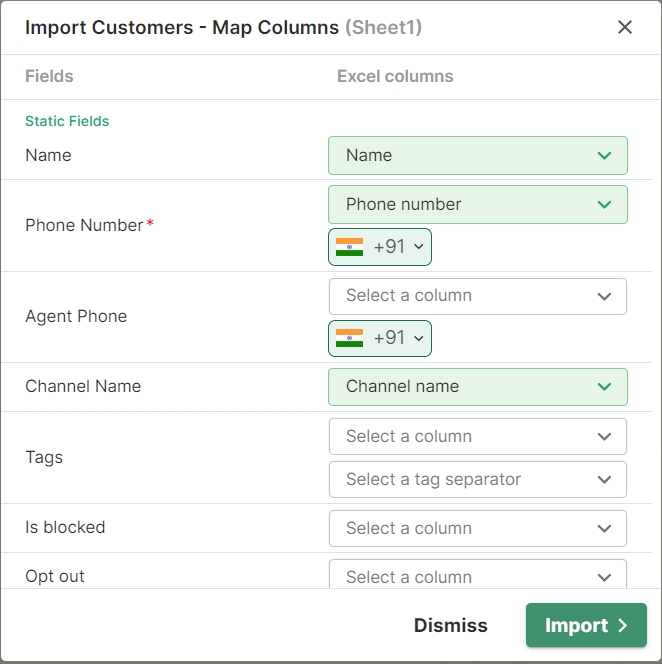The height and width of the screenshot is (664, 662).
Task: Select a column for Is blocked field
Action: pos(477,528)
